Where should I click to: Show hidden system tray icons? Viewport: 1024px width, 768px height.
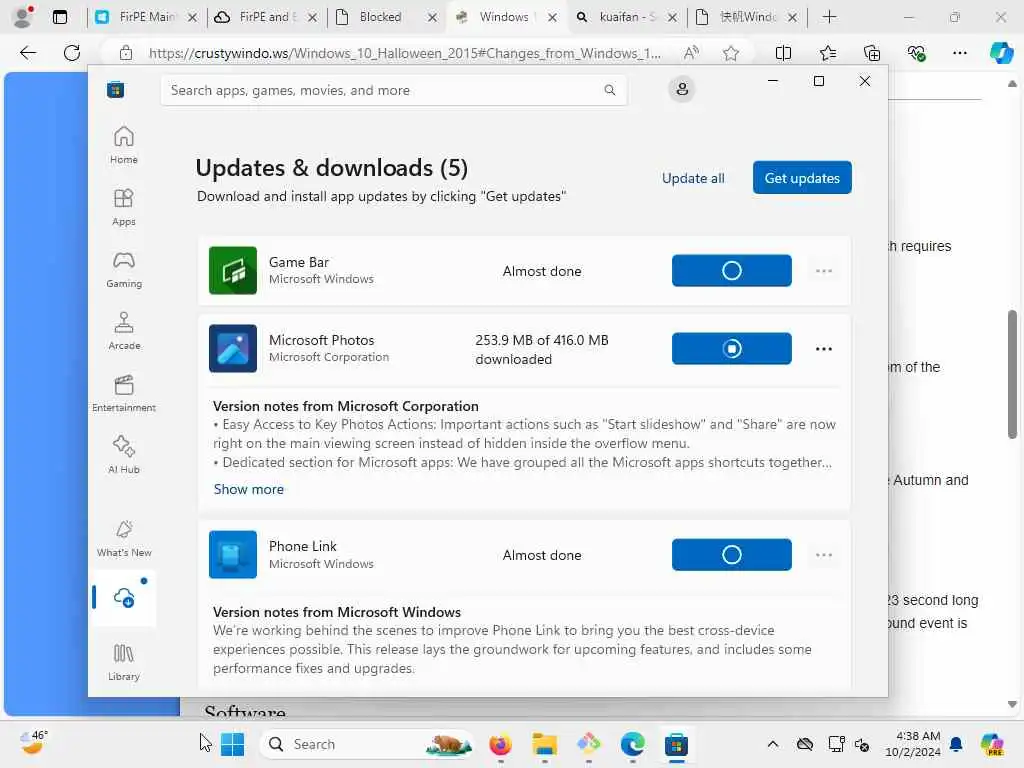773,744
